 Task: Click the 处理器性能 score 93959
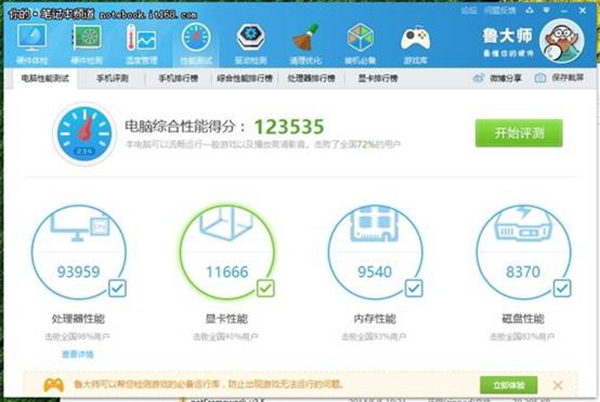78,272
